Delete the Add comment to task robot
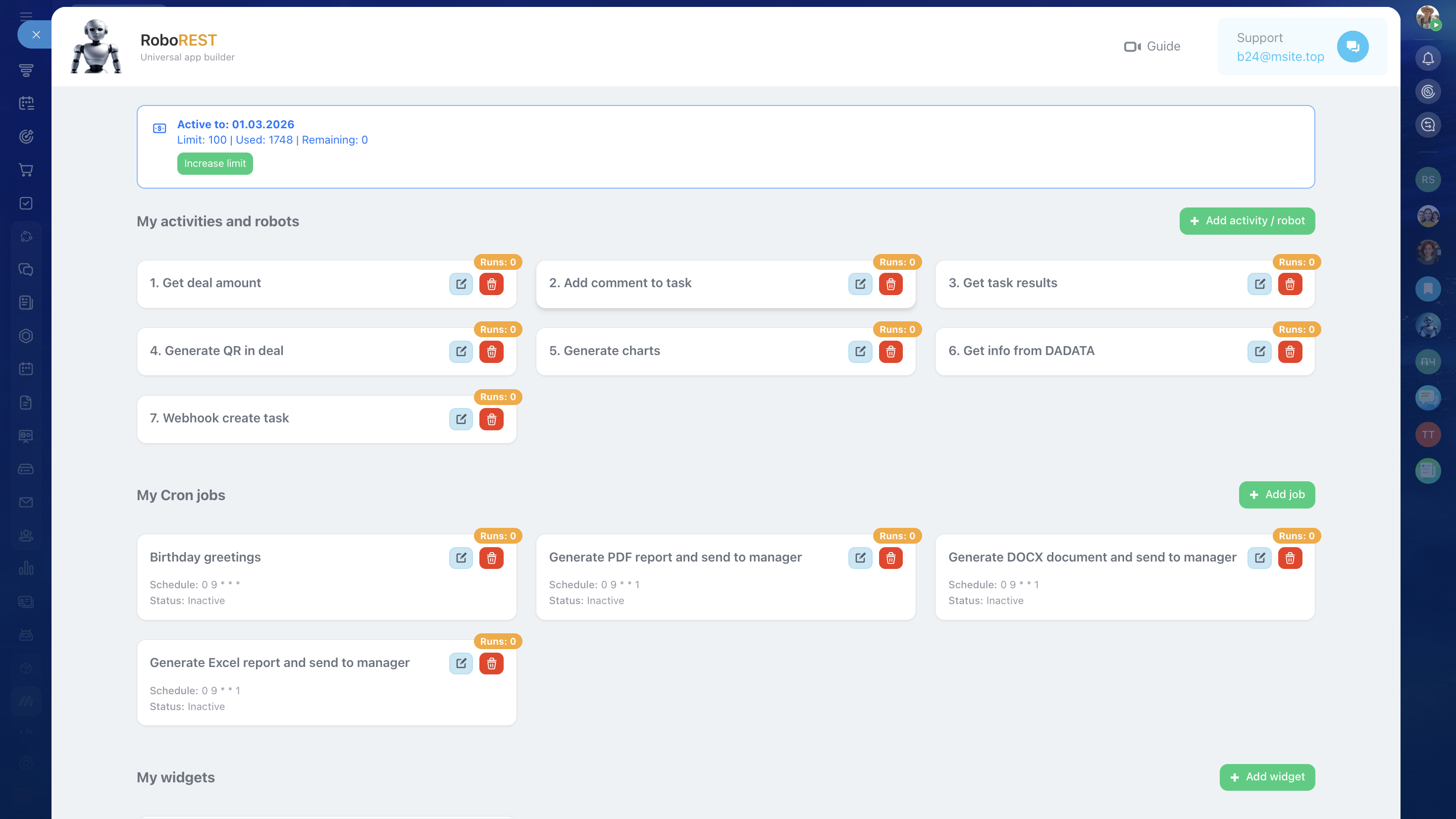1456x819 pixels. [890, 284]
